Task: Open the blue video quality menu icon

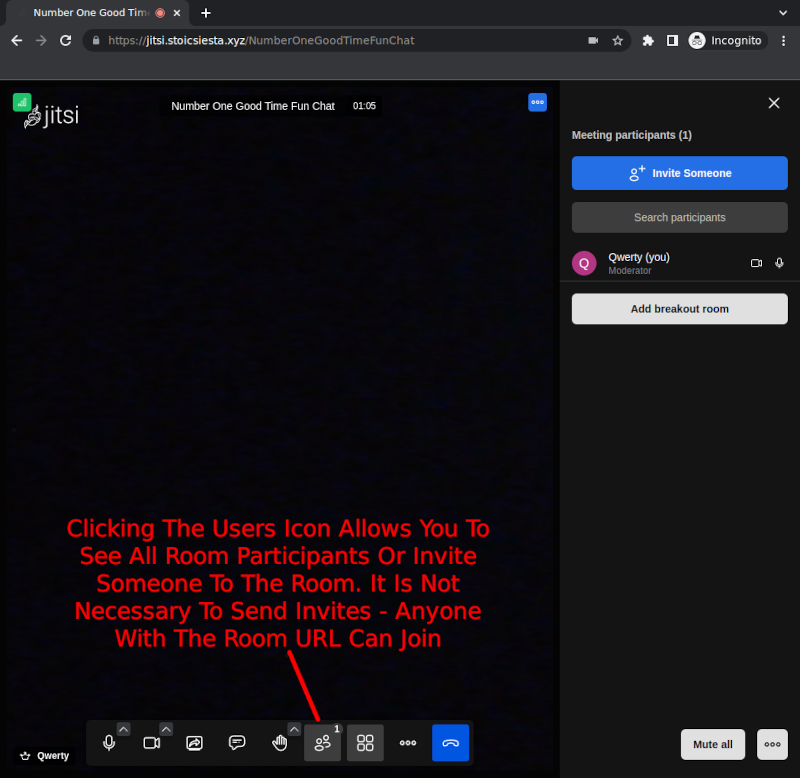Action: [x=537, y=102]
